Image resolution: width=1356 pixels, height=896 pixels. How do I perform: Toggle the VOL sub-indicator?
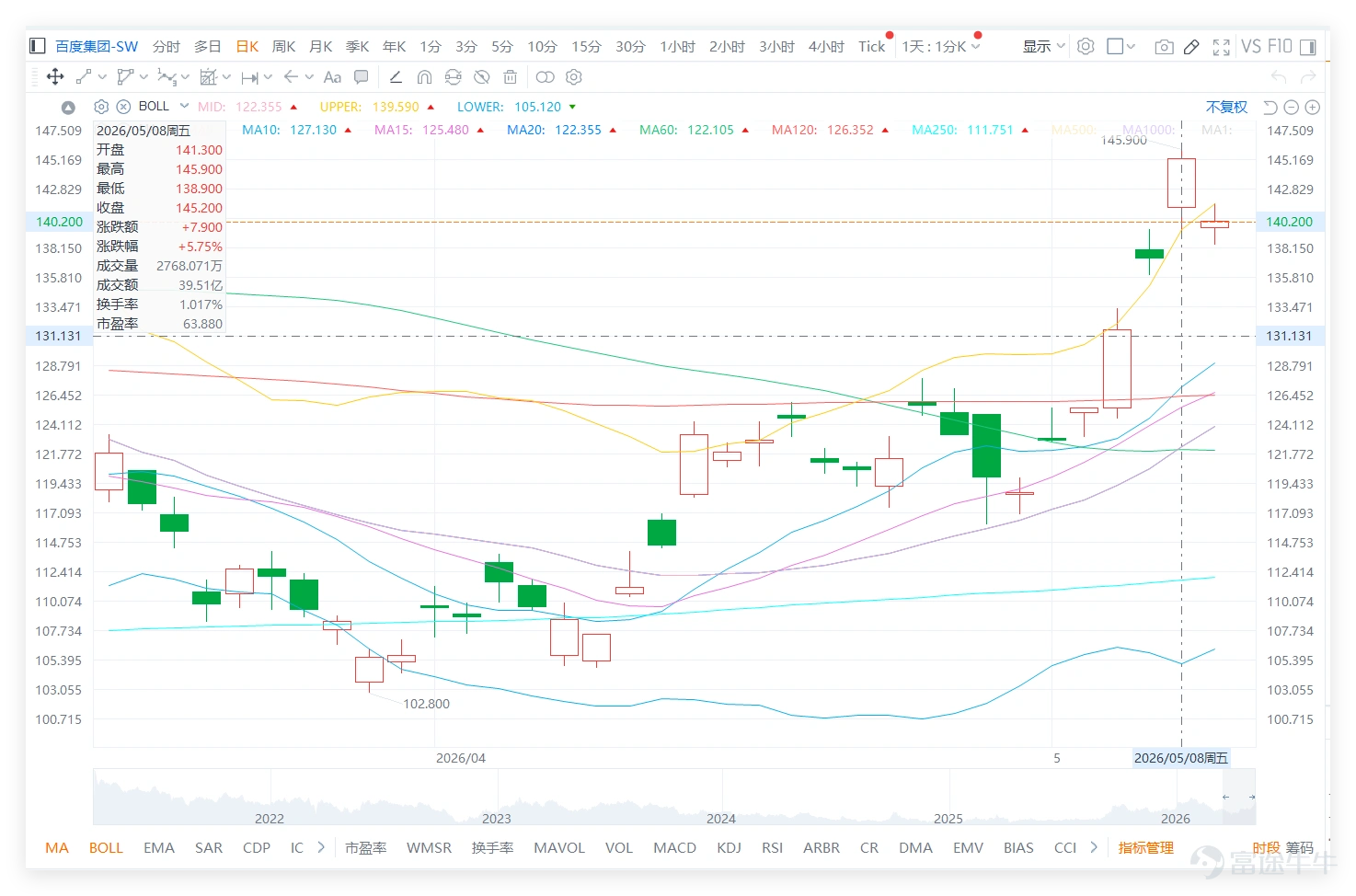click(x=619, y=847)
